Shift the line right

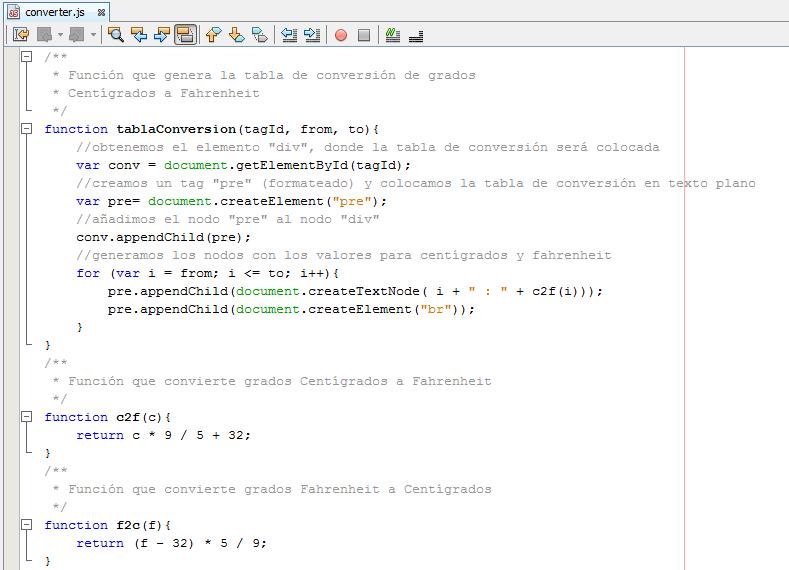click(x=312, y=35)
